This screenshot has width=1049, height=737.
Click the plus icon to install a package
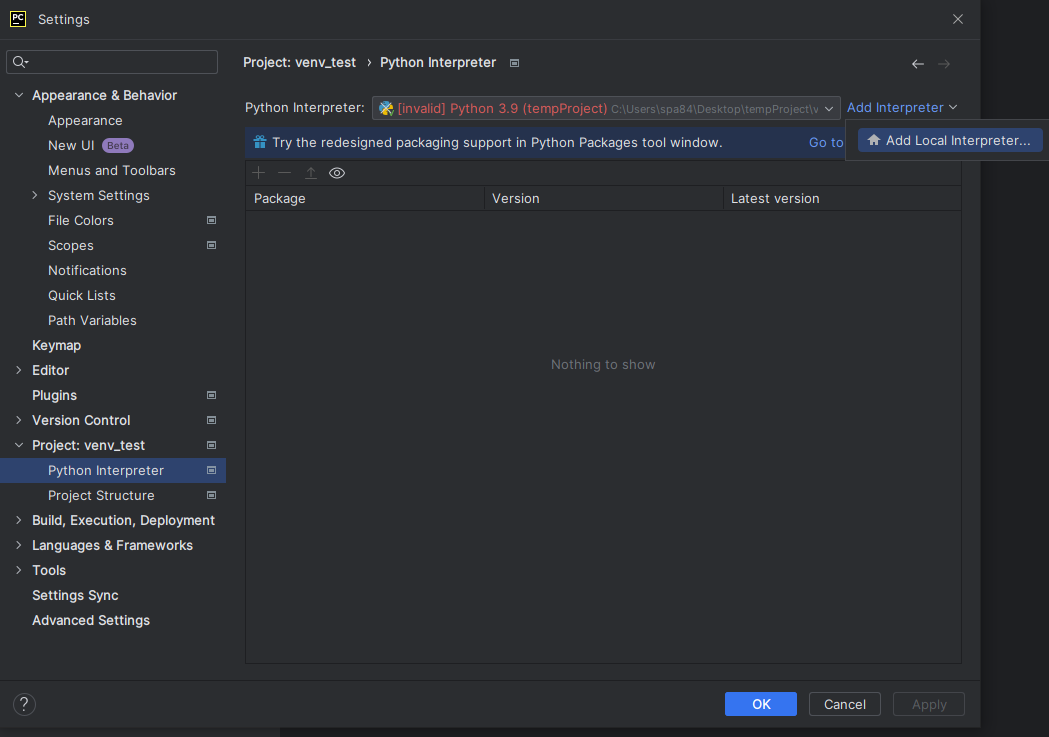pos(258,173)
